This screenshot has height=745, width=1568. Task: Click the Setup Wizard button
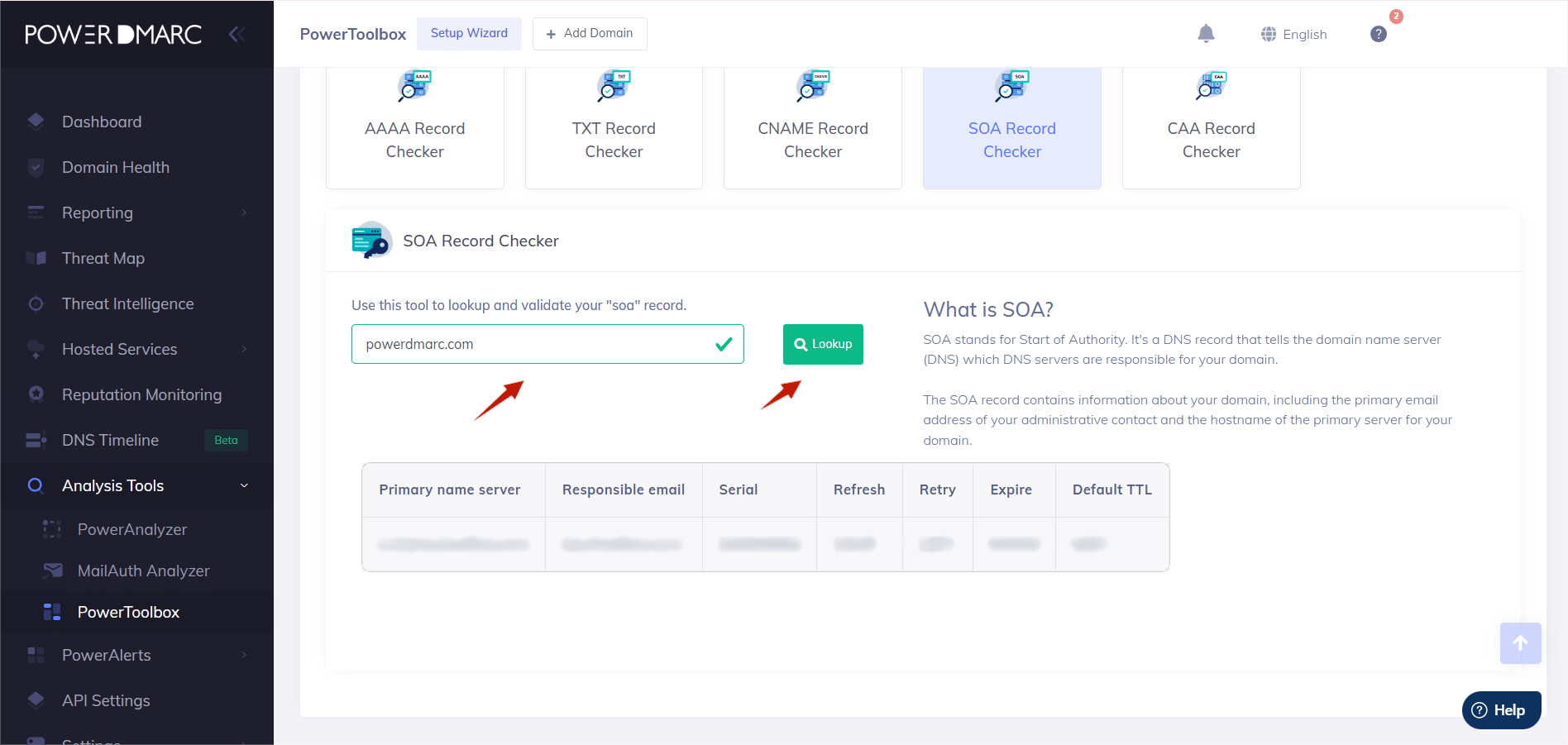coord(469,34)
